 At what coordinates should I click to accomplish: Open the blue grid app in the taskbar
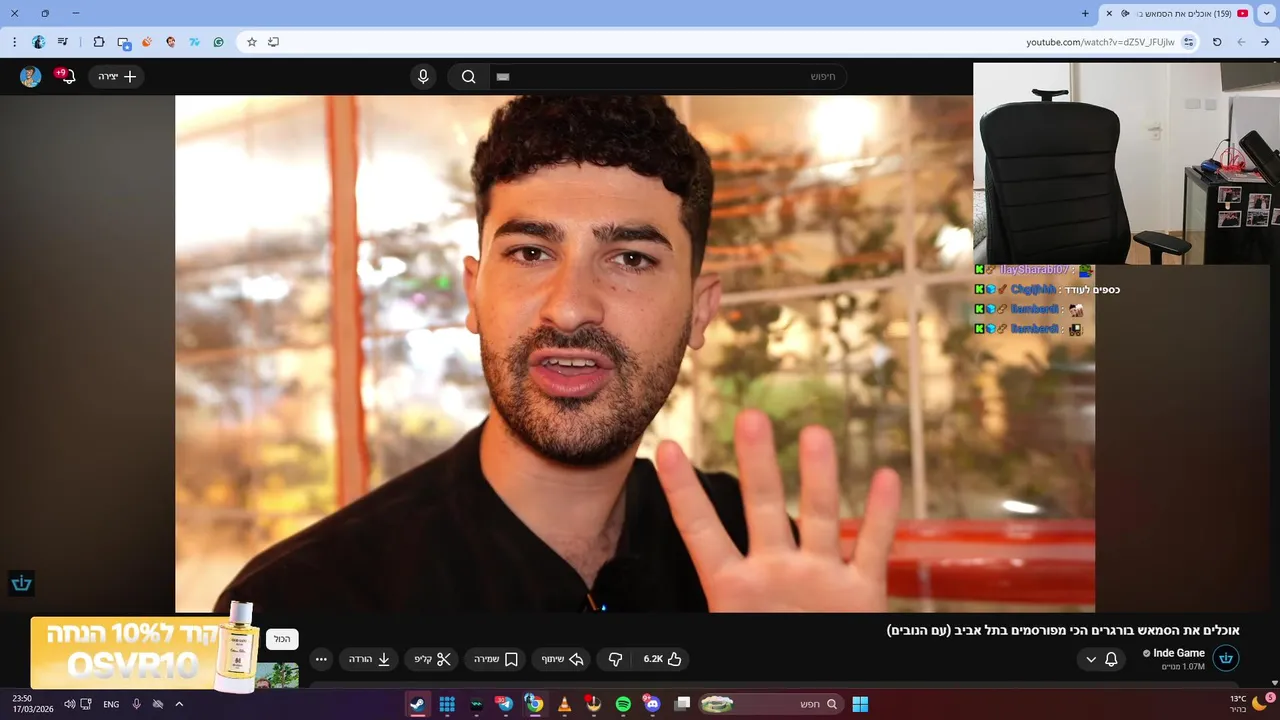point(447,704)
